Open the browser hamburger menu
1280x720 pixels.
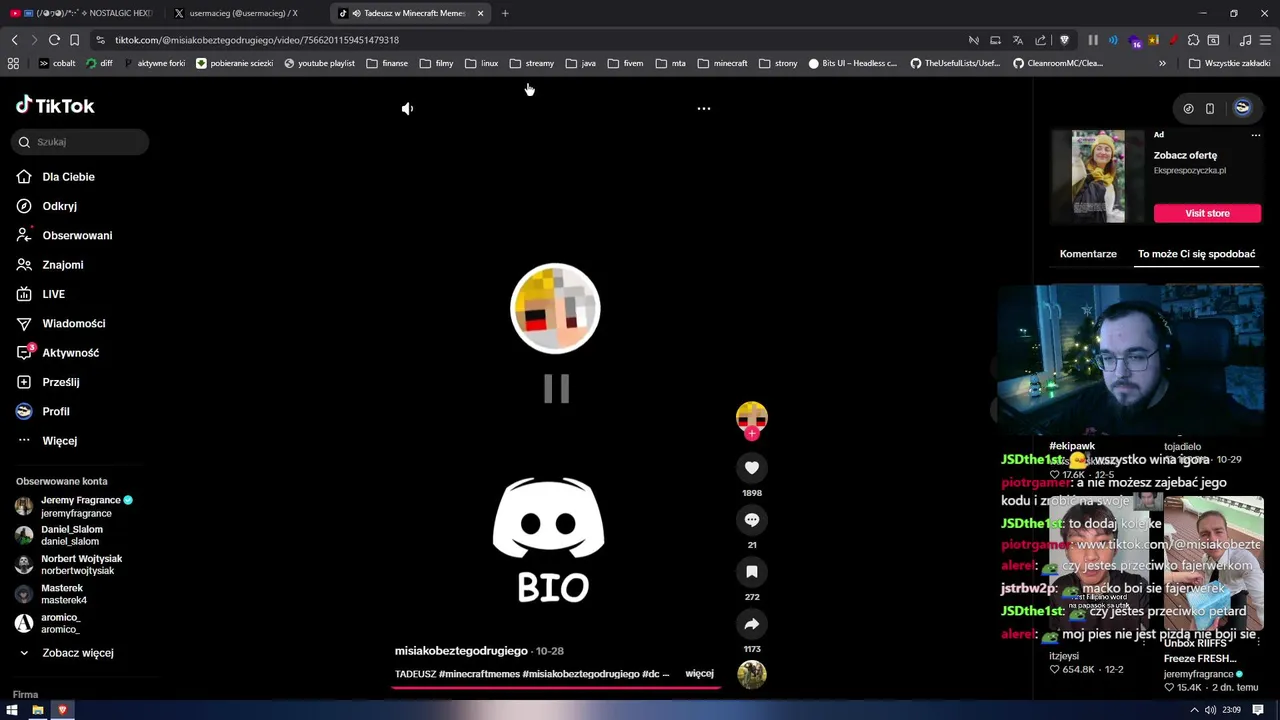tap(1266, 40)
